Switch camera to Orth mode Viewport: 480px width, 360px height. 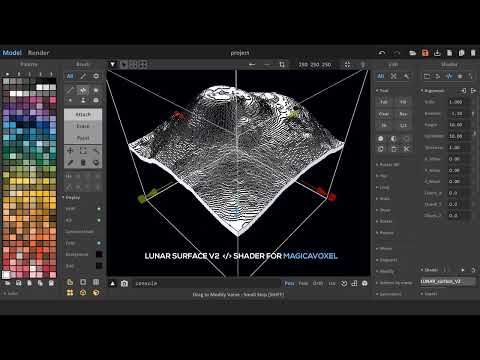318,283
